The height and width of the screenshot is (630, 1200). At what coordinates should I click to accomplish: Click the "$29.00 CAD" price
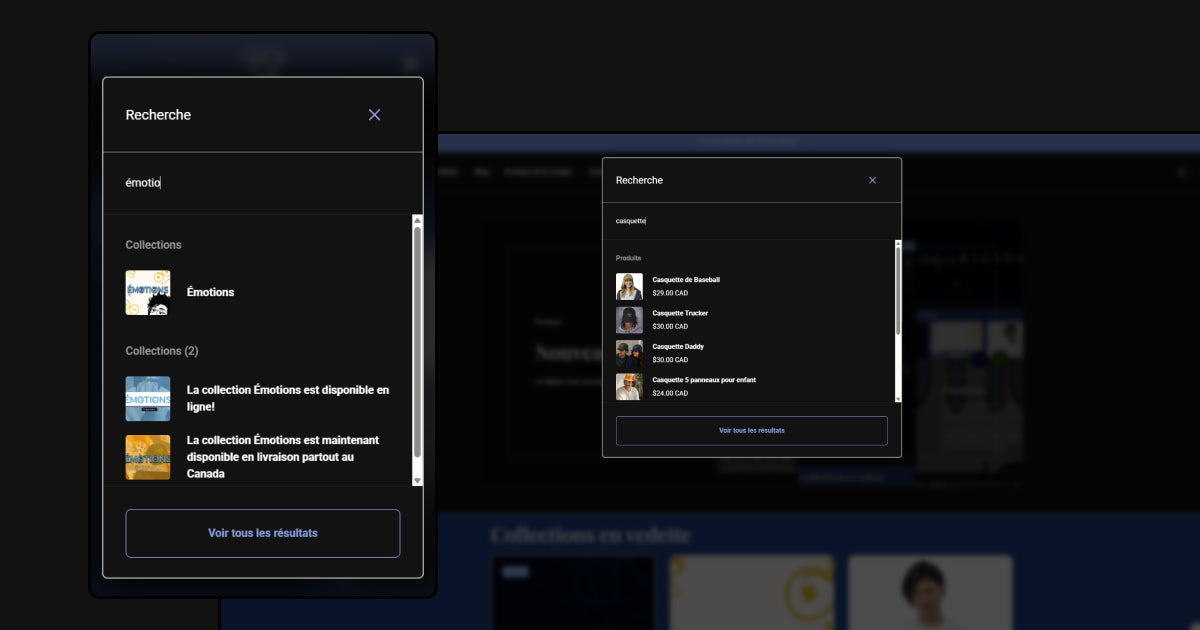670,293
